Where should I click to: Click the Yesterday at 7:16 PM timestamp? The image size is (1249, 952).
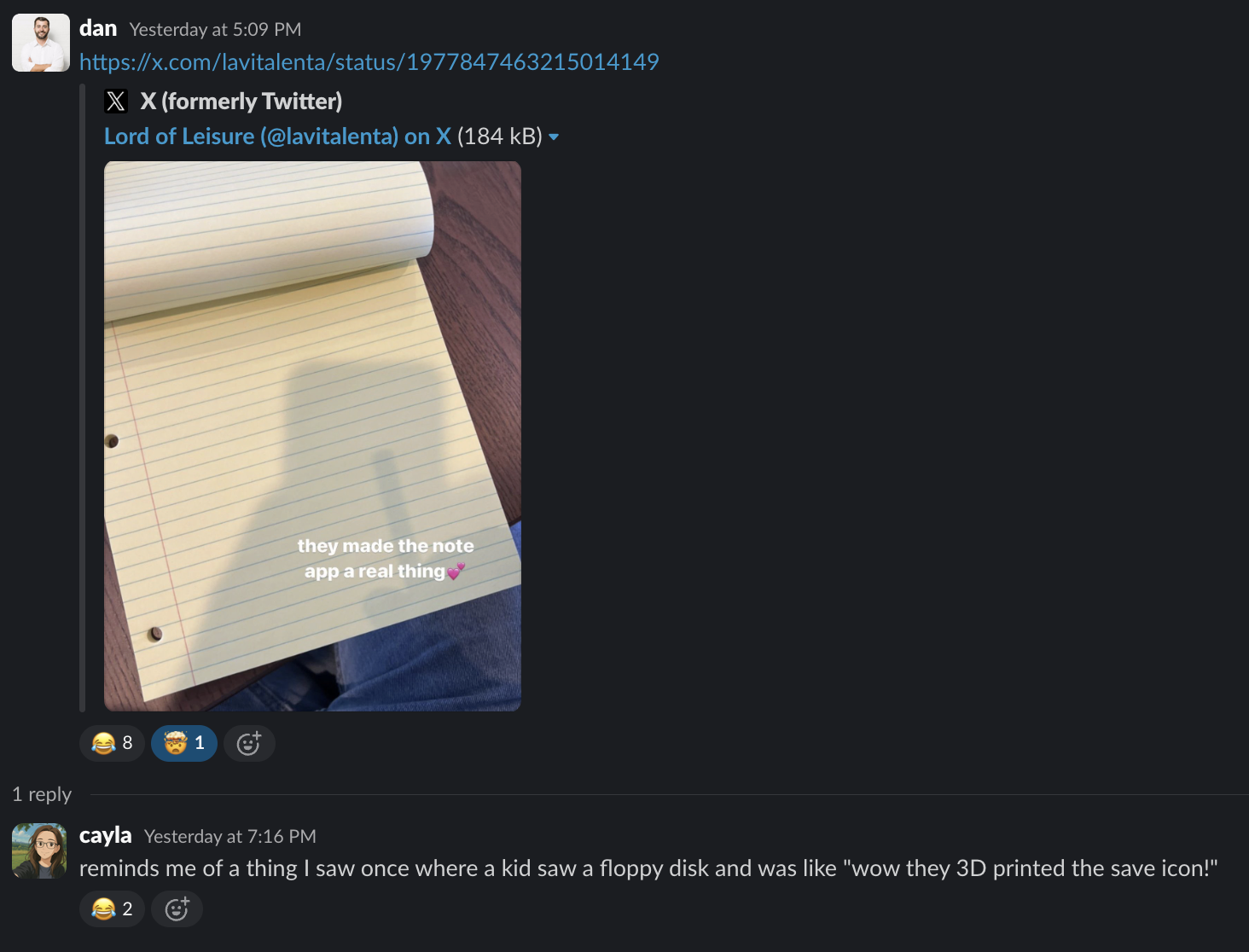230,837
